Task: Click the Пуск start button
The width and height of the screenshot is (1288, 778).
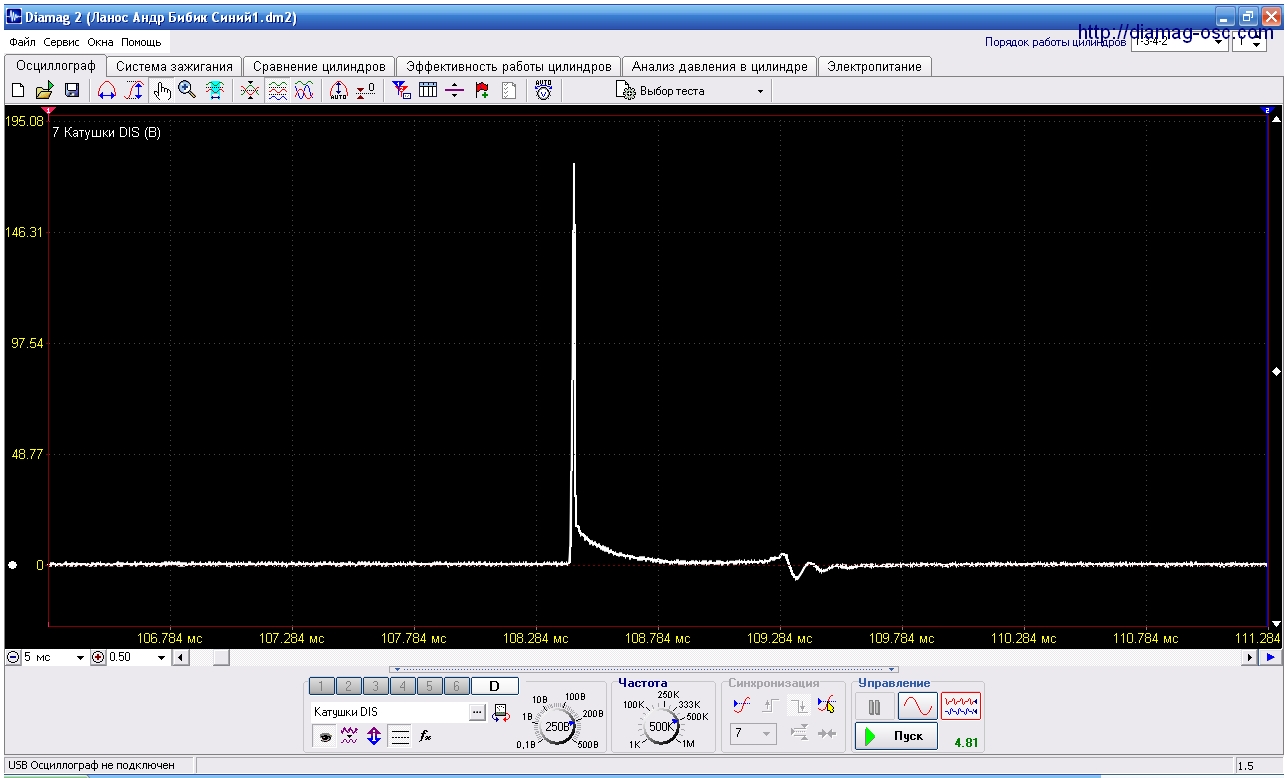Action: [x=896, y=736]
